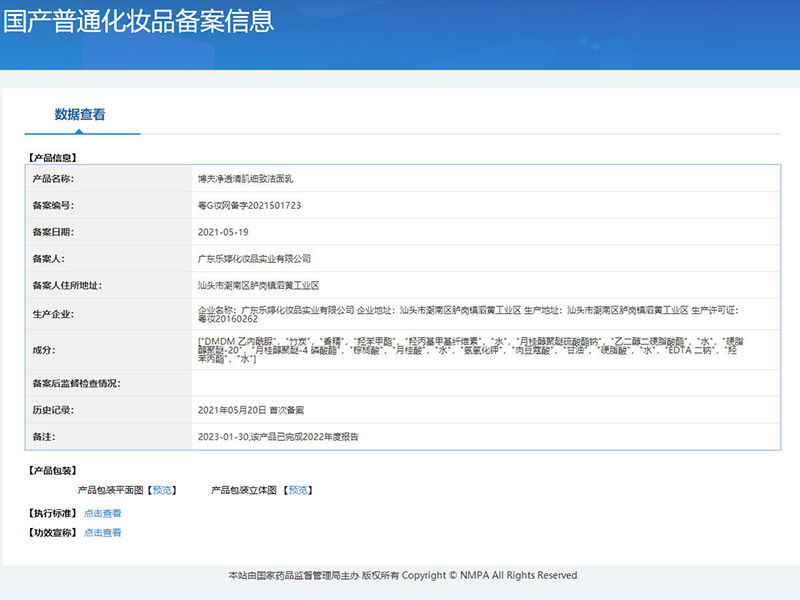Click the 产品包装平面图 label

pos(110,490)
